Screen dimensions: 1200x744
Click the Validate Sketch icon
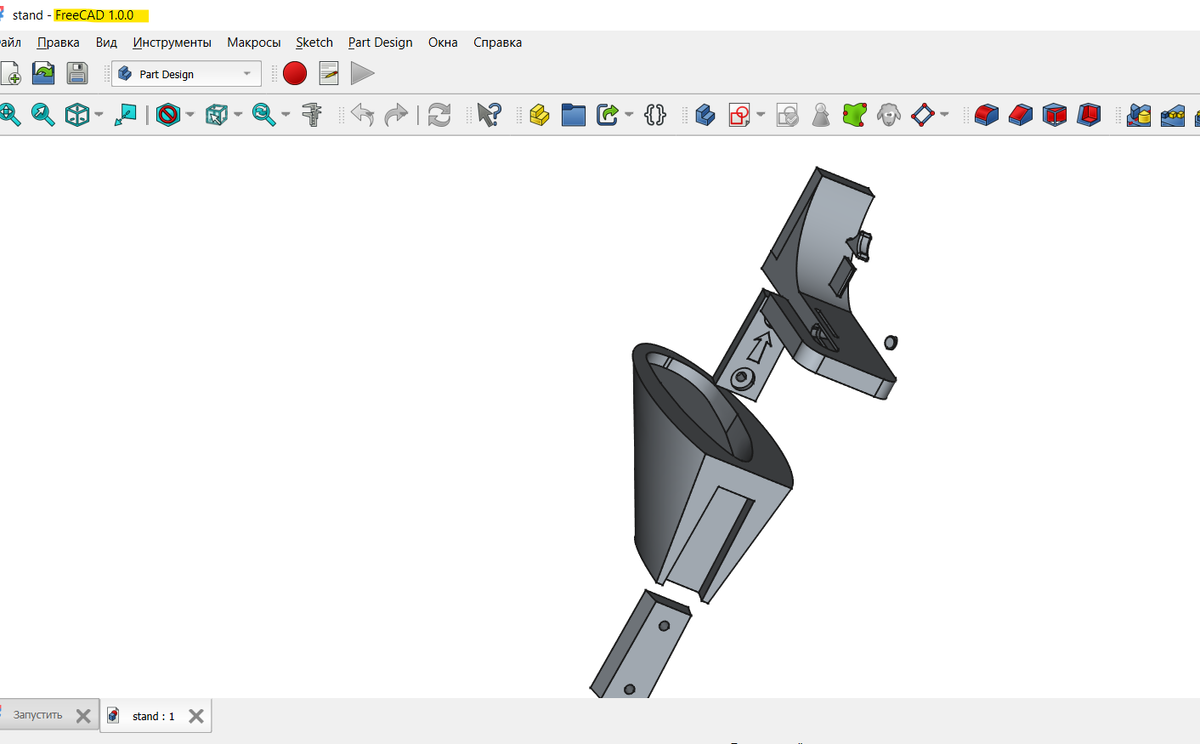(x=787, y=115)
